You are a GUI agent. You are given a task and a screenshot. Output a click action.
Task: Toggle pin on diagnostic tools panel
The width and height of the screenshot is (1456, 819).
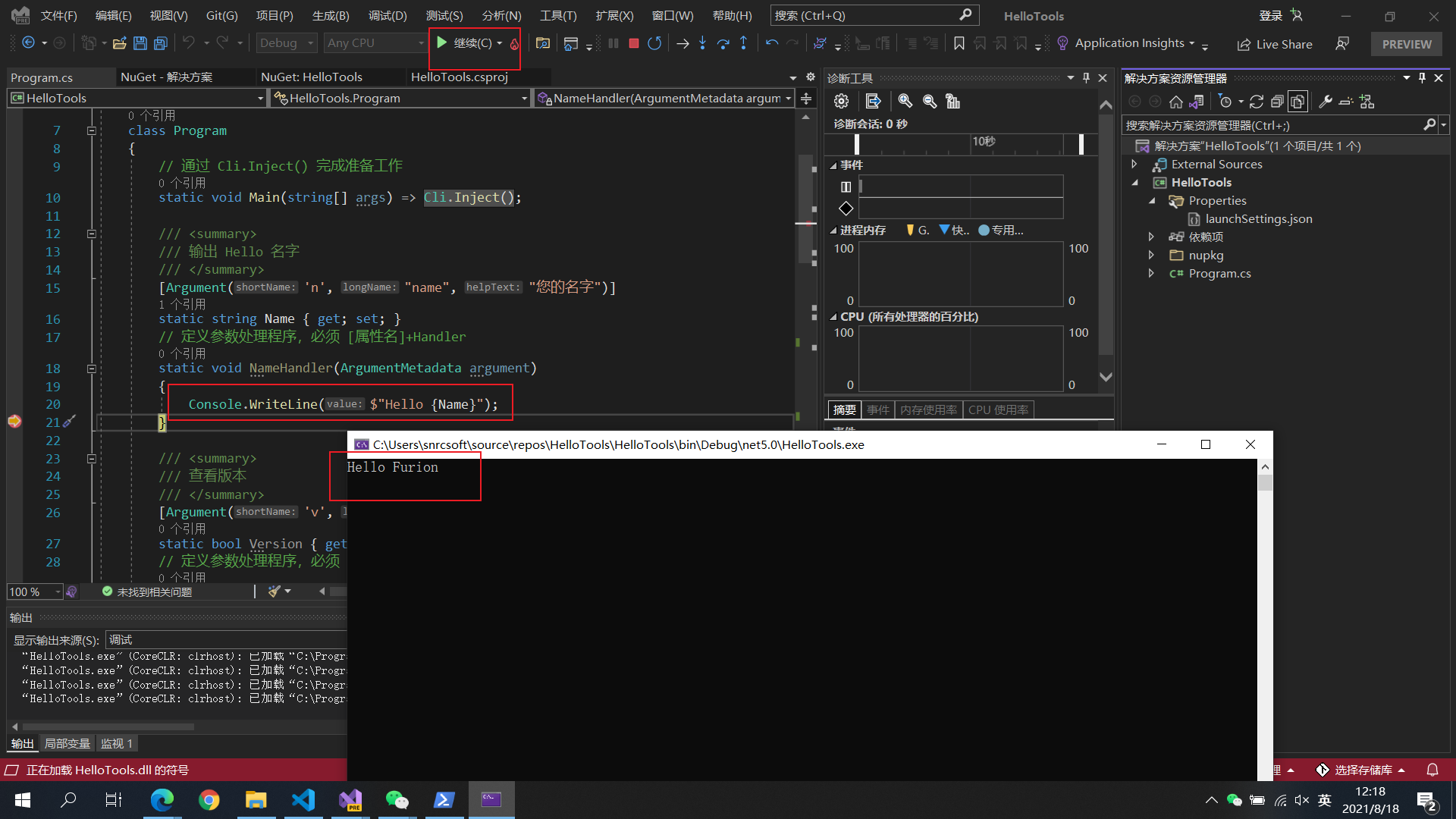point(1086,78)
